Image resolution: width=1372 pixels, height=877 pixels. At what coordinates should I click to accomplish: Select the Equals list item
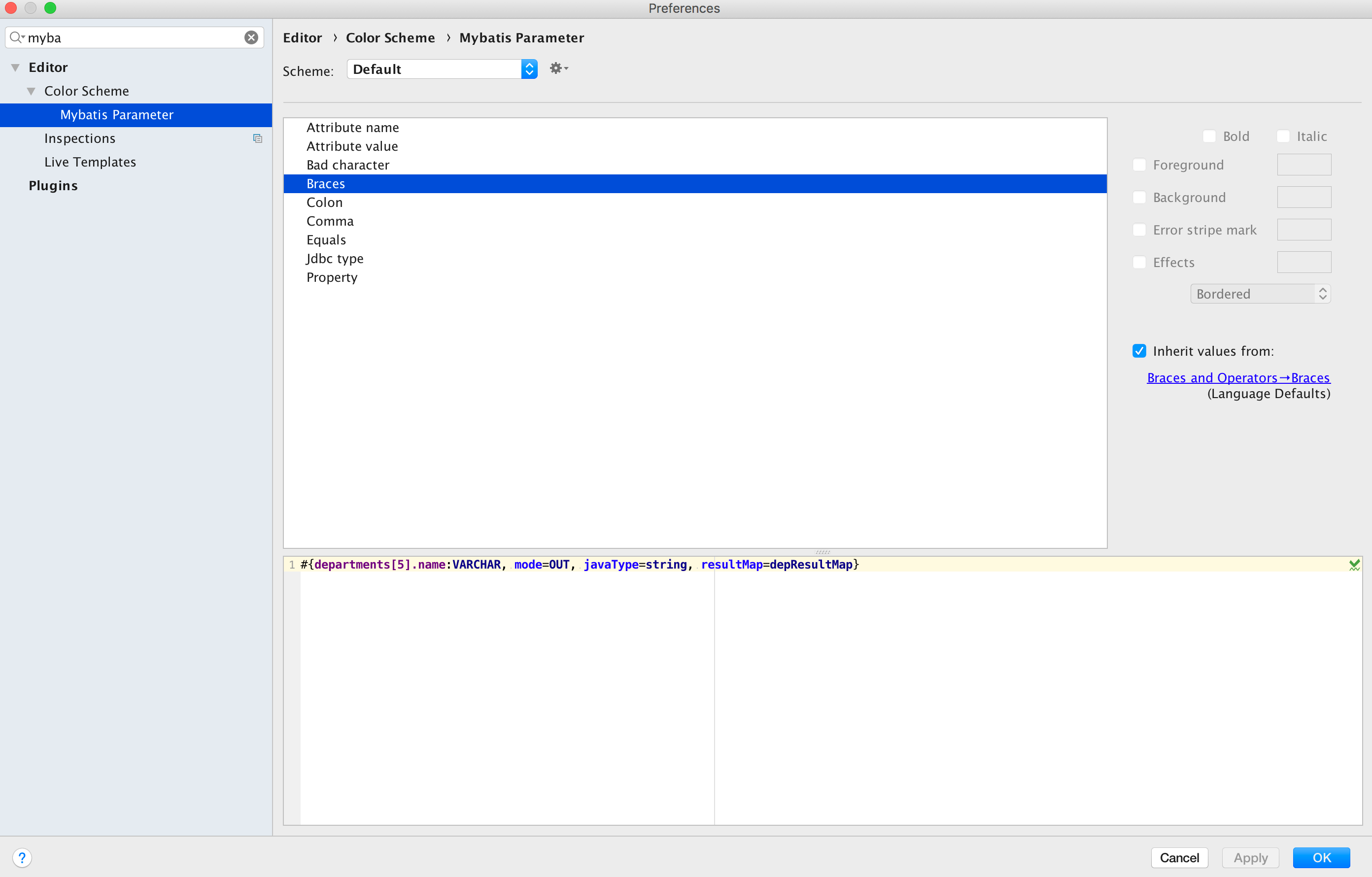pos(694,240)
